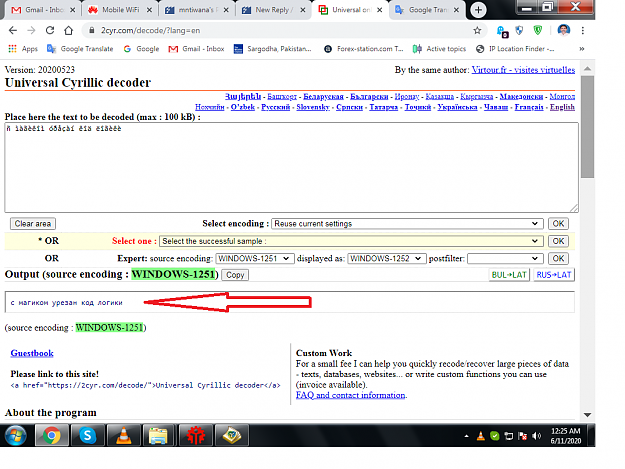
Task: Open the Apps grid shortcut
Action: click(23, 49)
